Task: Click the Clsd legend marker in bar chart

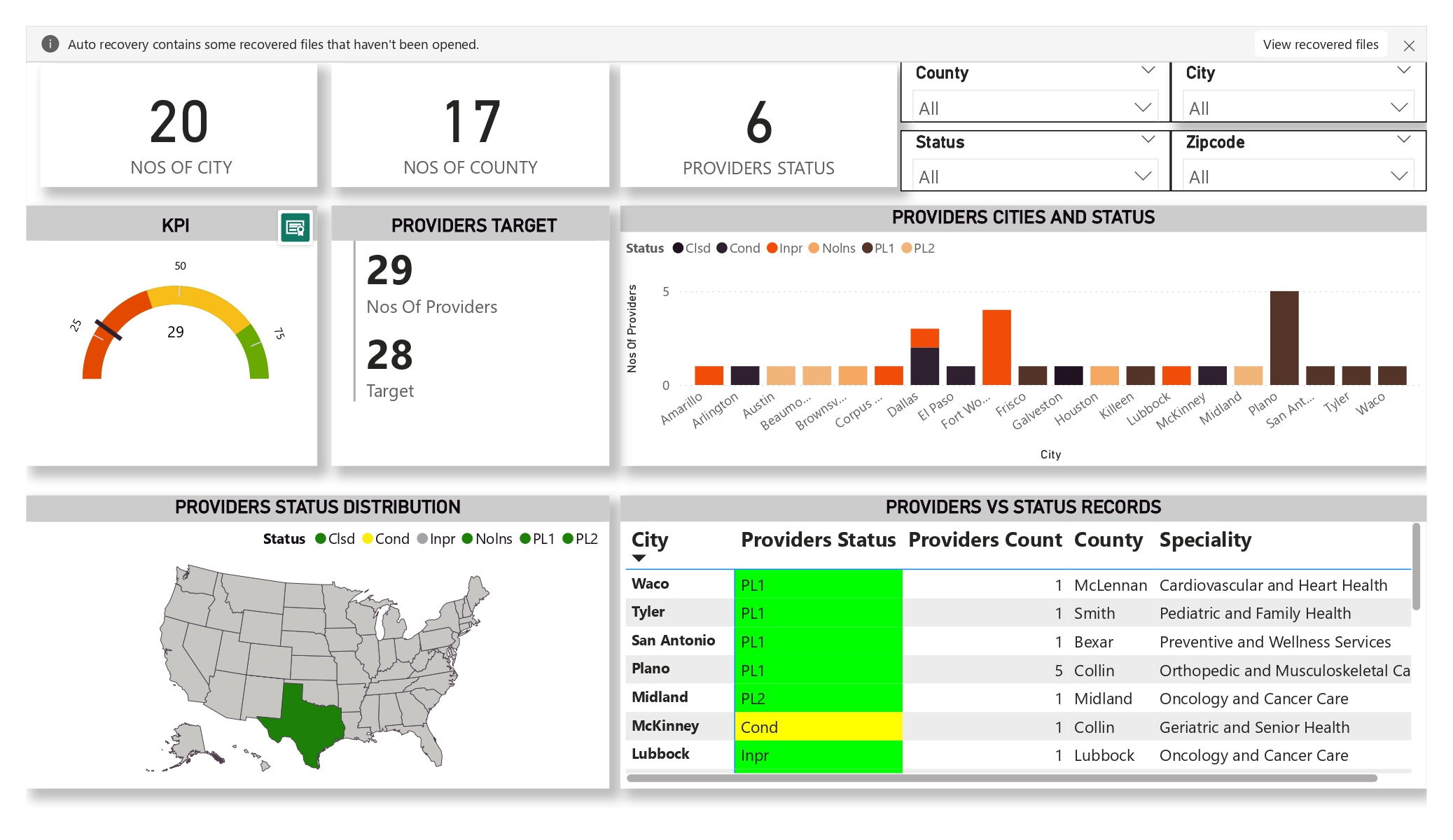Action: point(677,248)
